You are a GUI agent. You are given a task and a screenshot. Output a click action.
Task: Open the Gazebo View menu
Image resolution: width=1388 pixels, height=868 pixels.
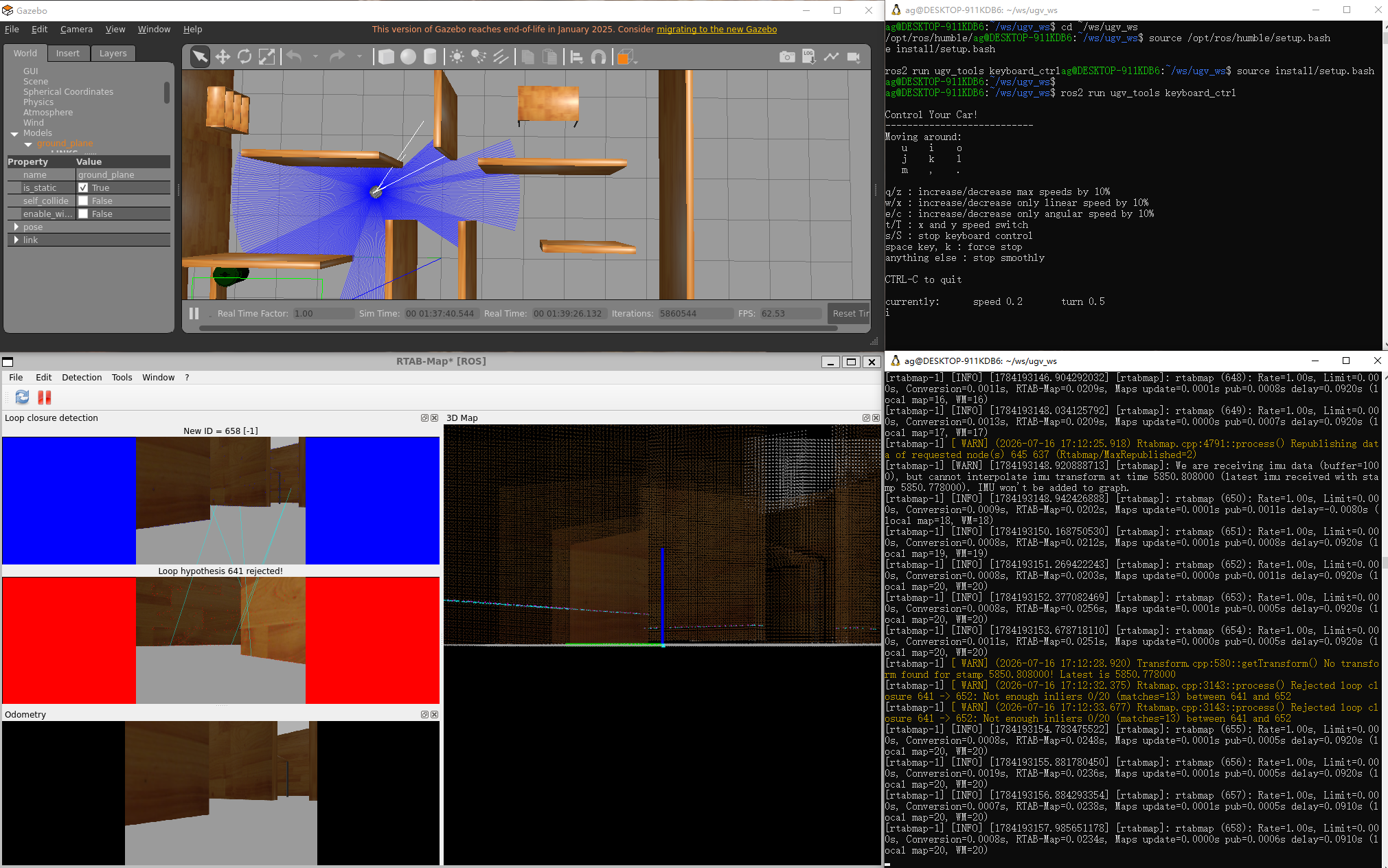click(x=115, y=29)
